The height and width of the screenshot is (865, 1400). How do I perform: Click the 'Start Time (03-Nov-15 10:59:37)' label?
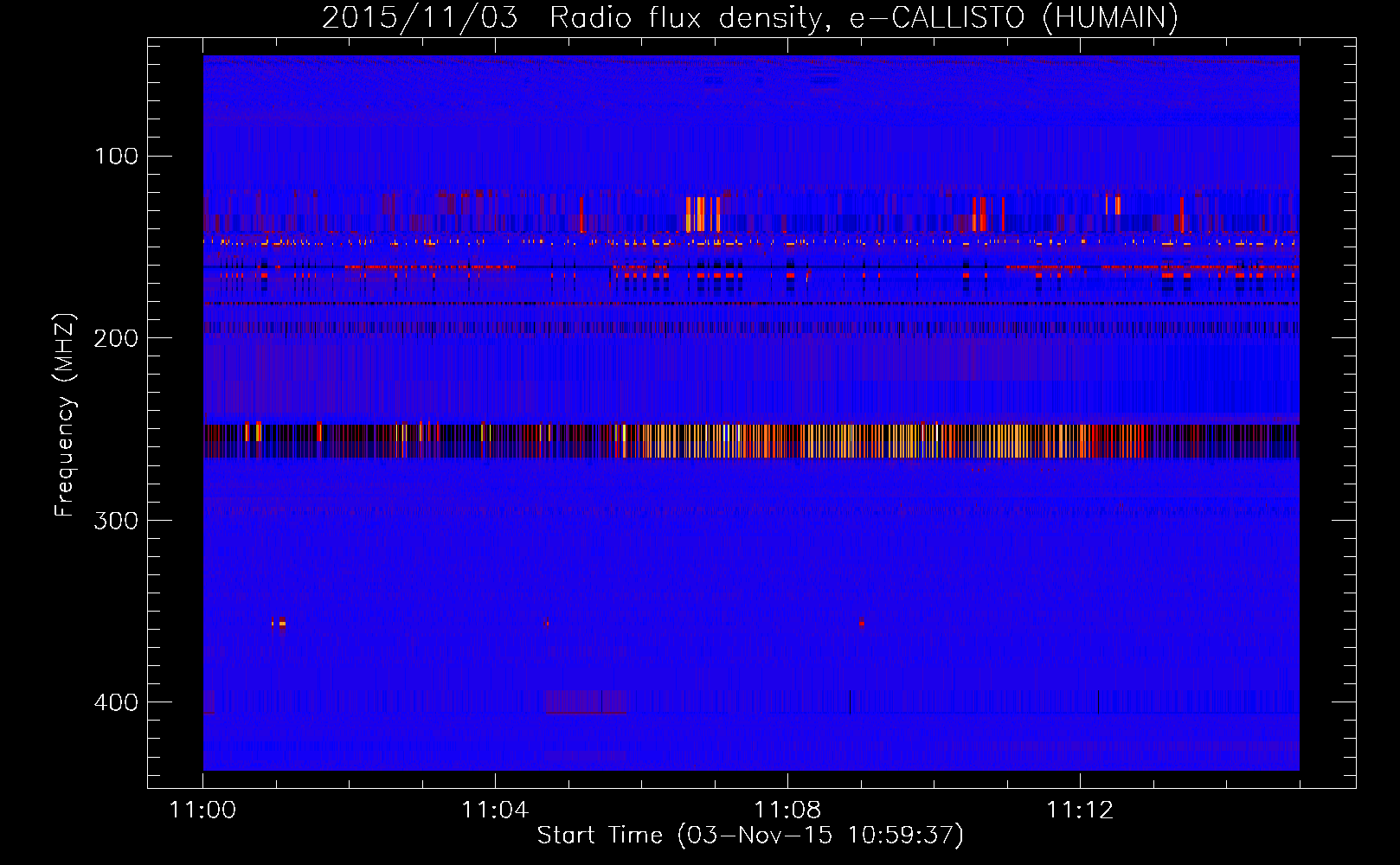750,836
